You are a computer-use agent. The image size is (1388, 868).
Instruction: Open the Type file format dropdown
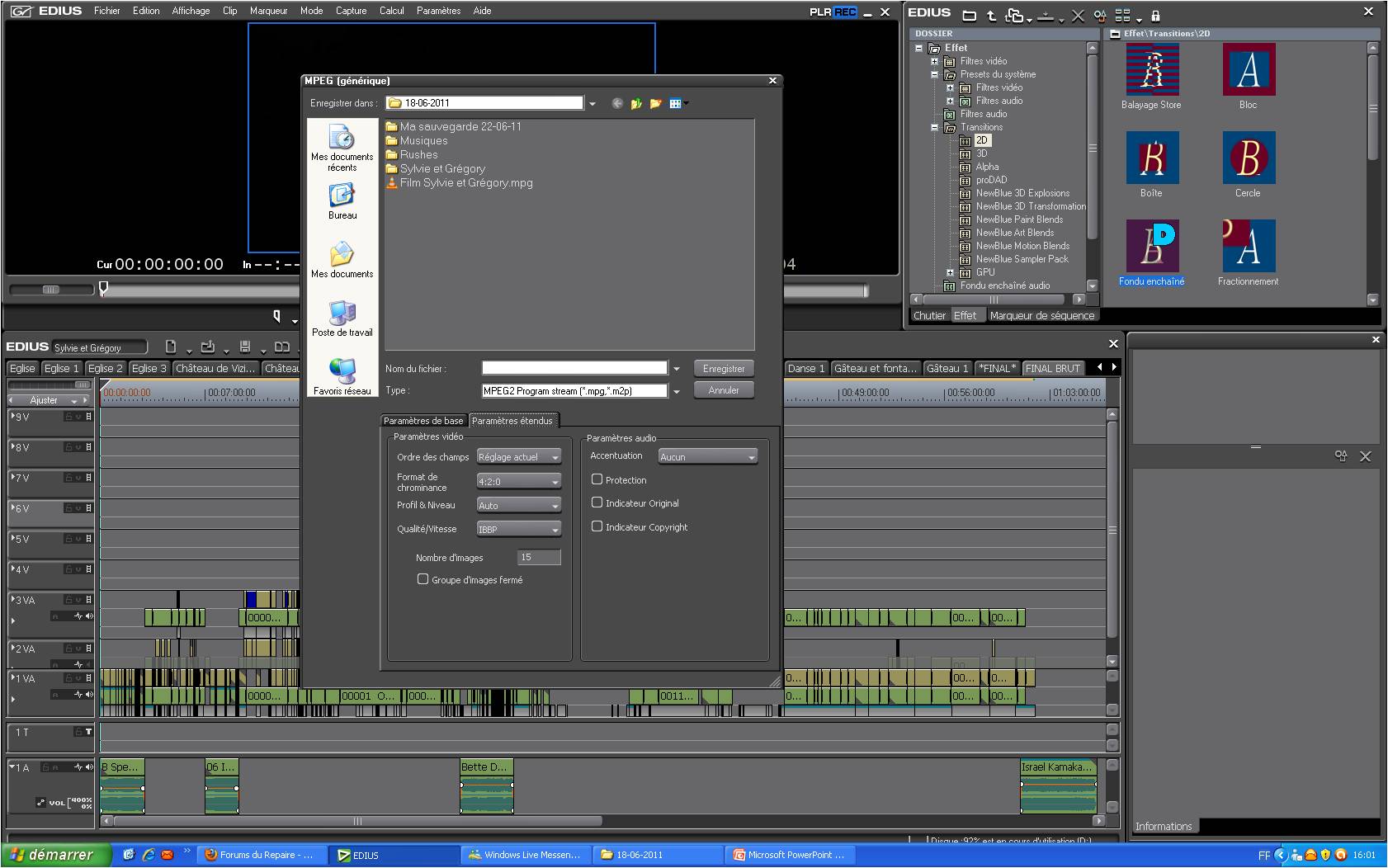click(677, 391)
